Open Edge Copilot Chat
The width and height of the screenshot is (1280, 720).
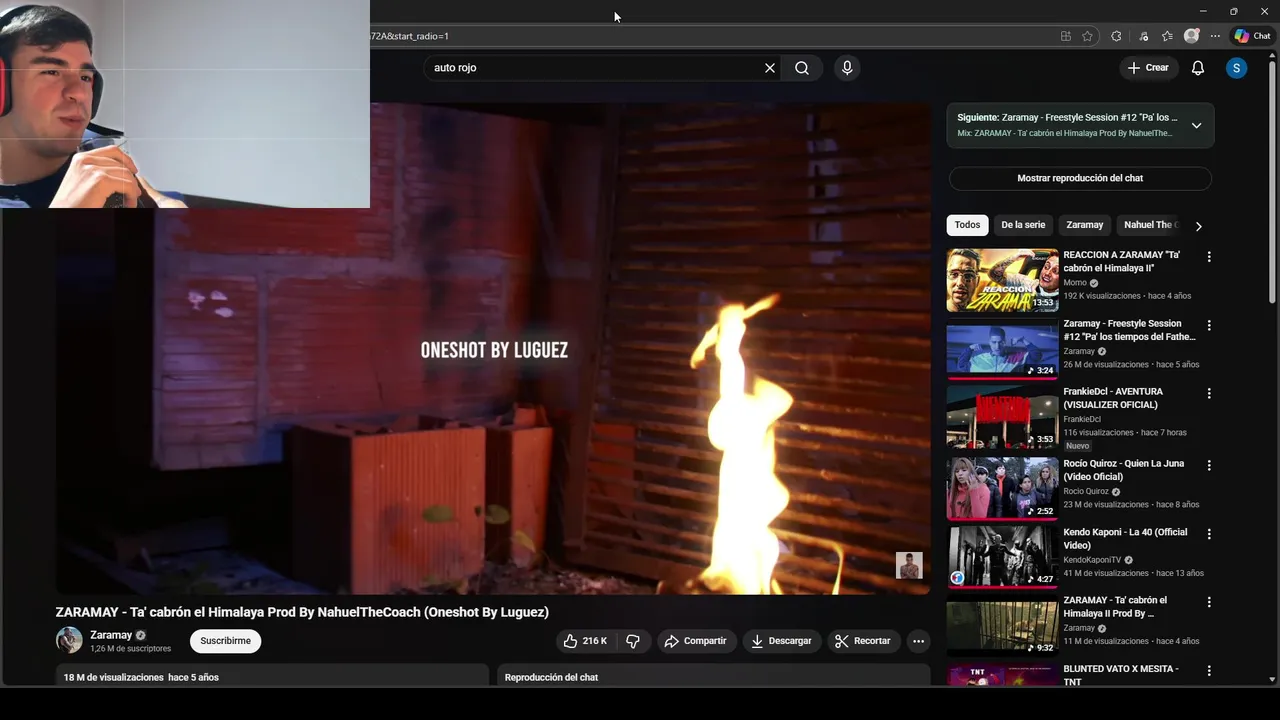coord(1253,36)
